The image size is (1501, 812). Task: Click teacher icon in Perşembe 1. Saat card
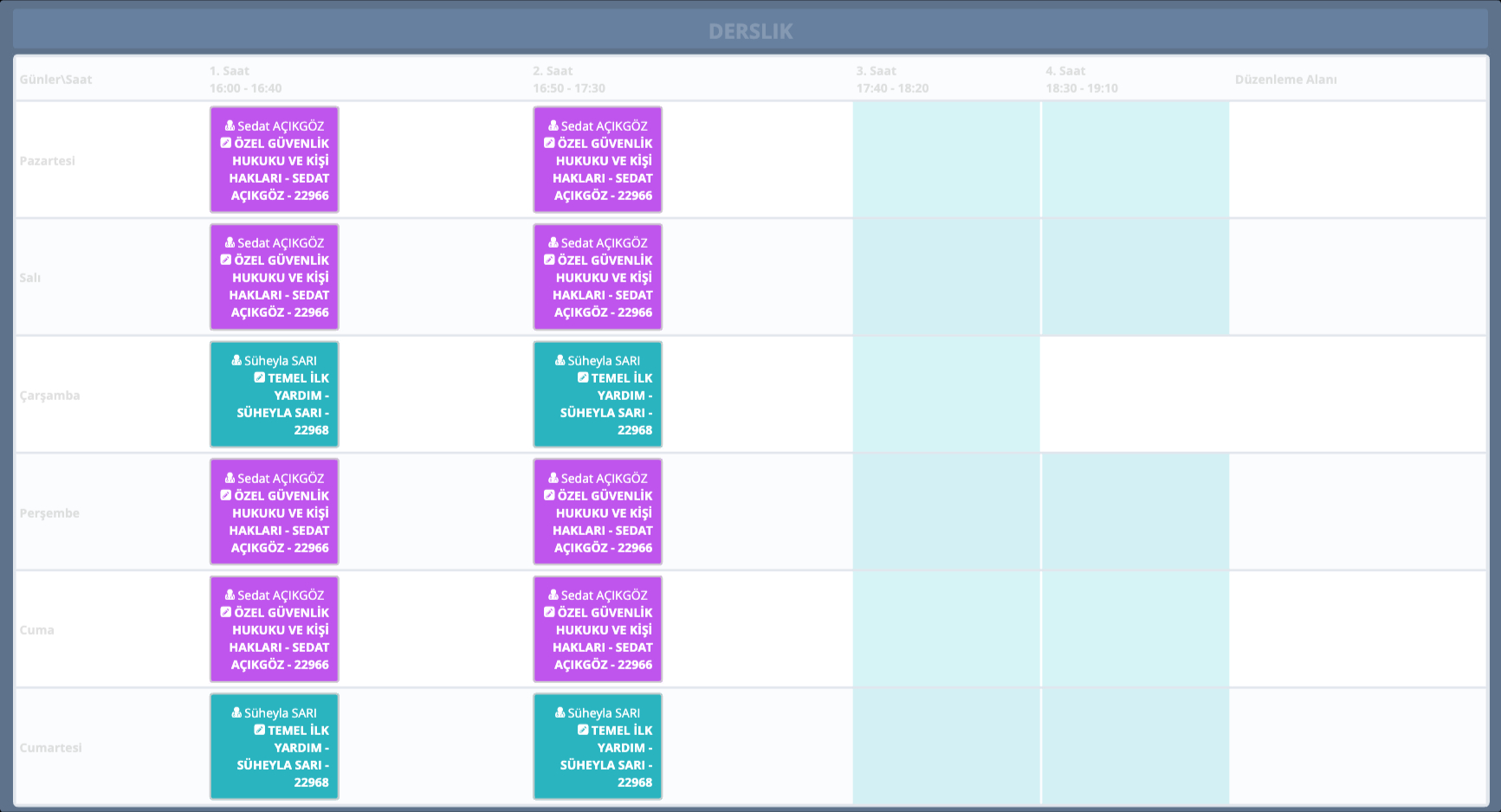pyautogui.click(x=230, y=478)
